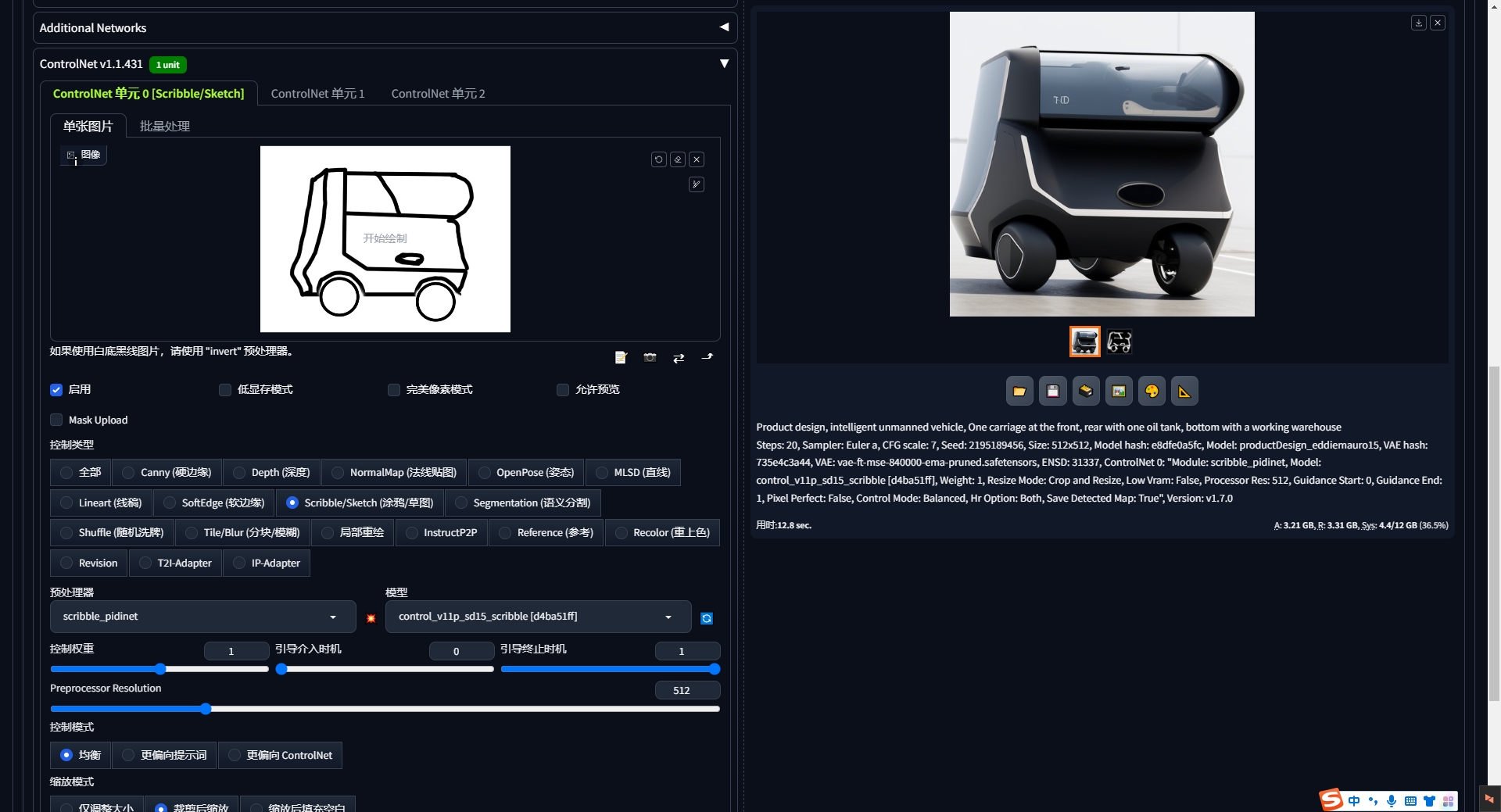Open the camera to capture webcam input
The height and width of the screenshot is (812, 1501).
650,357
